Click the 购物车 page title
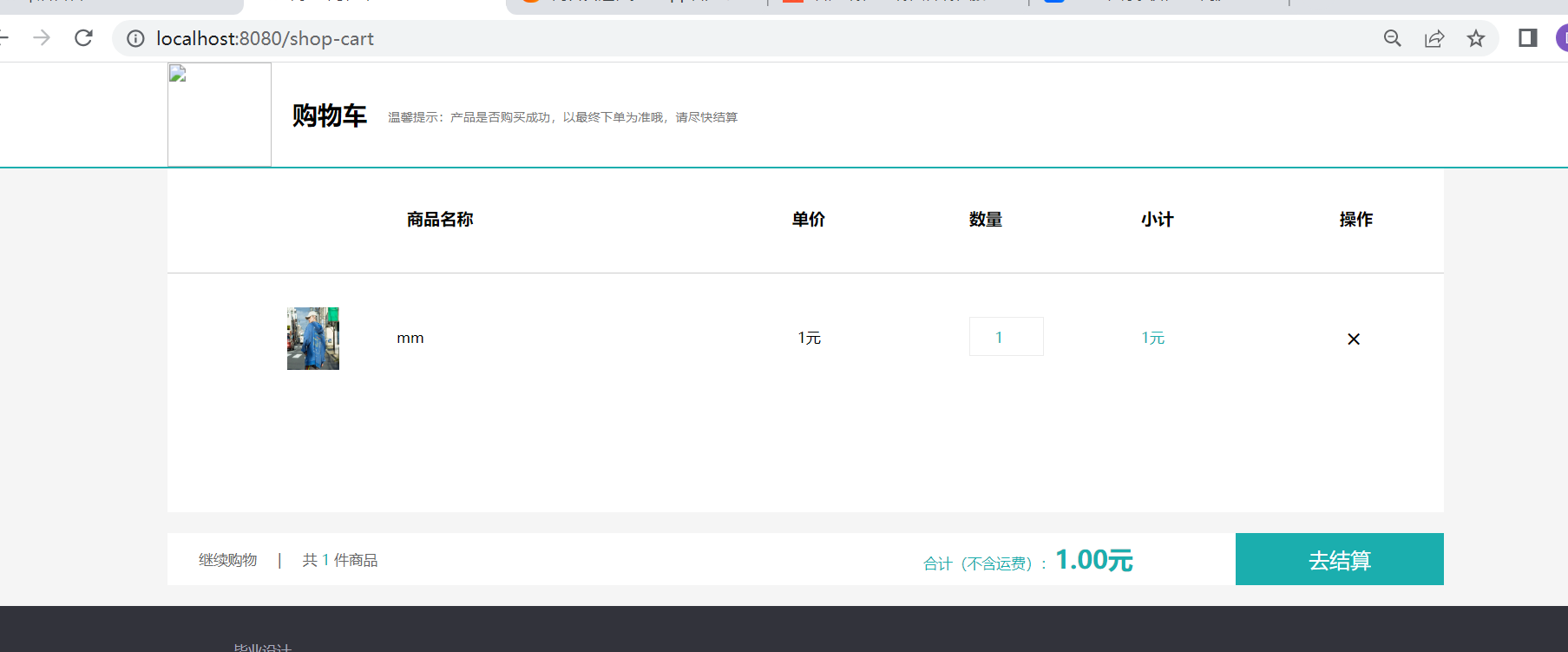 330,115
